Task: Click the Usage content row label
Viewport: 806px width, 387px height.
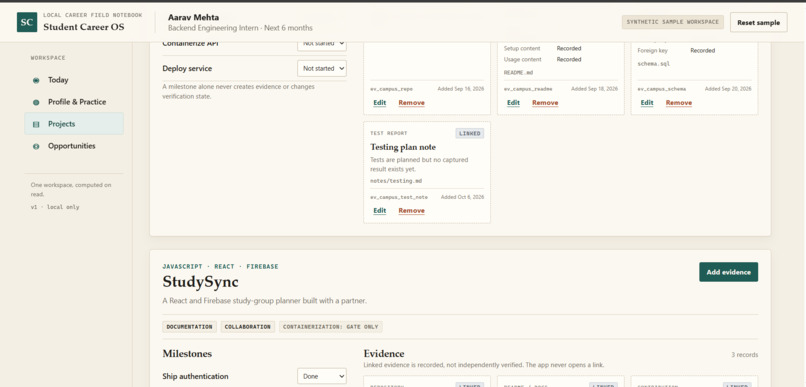Action: pyautogui.click(x=522, y=60)
